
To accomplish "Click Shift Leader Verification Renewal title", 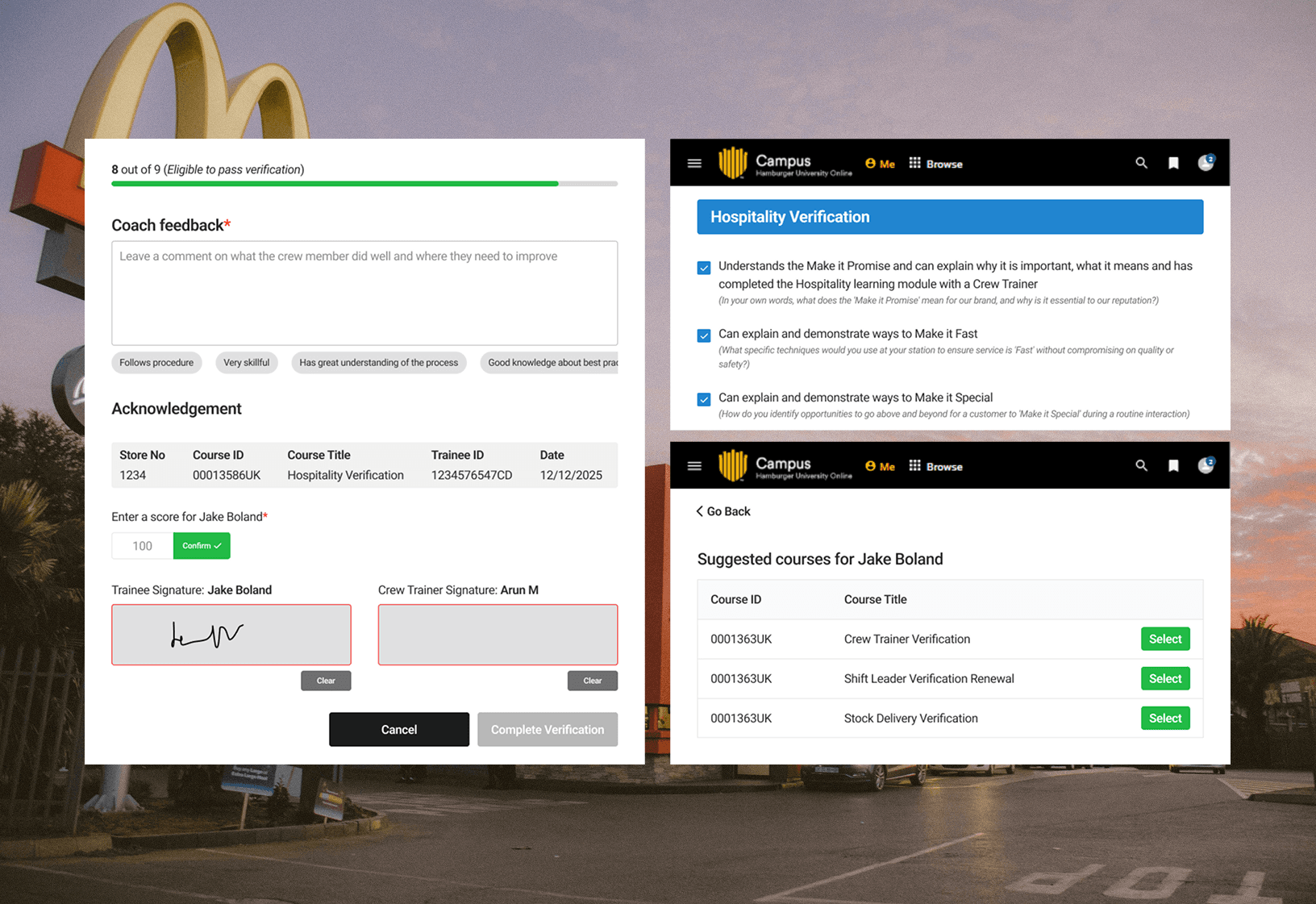I will pos(929,678).
